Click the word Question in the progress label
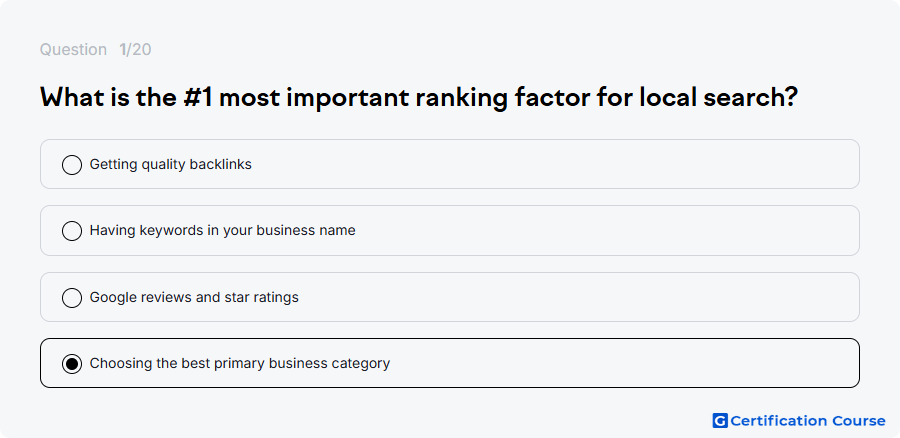Image resolution: width=900 pixels, height=438 pixels. pos(73,50)
